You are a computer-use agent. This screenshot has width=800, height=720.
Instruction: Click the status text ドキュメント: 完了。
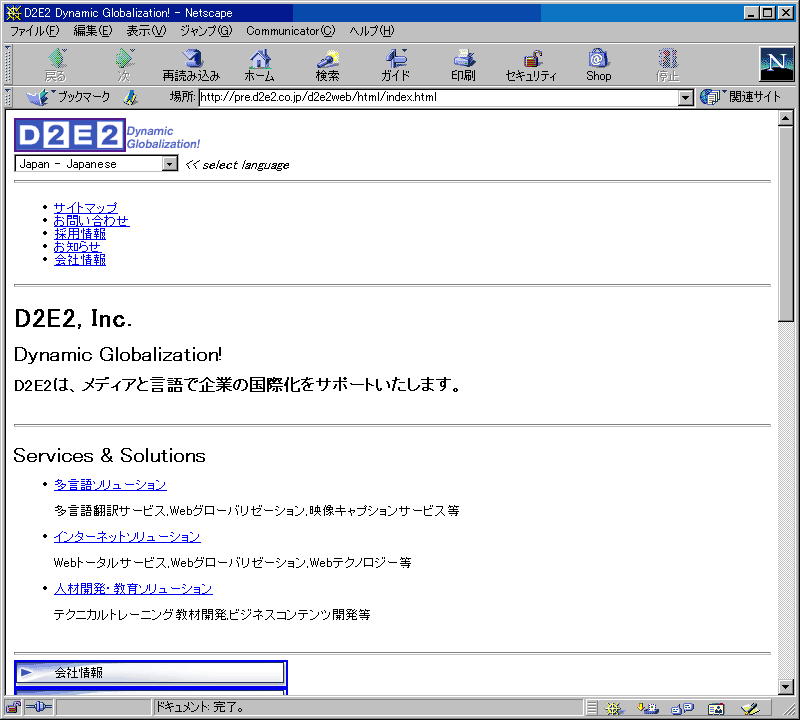point(200,707)
